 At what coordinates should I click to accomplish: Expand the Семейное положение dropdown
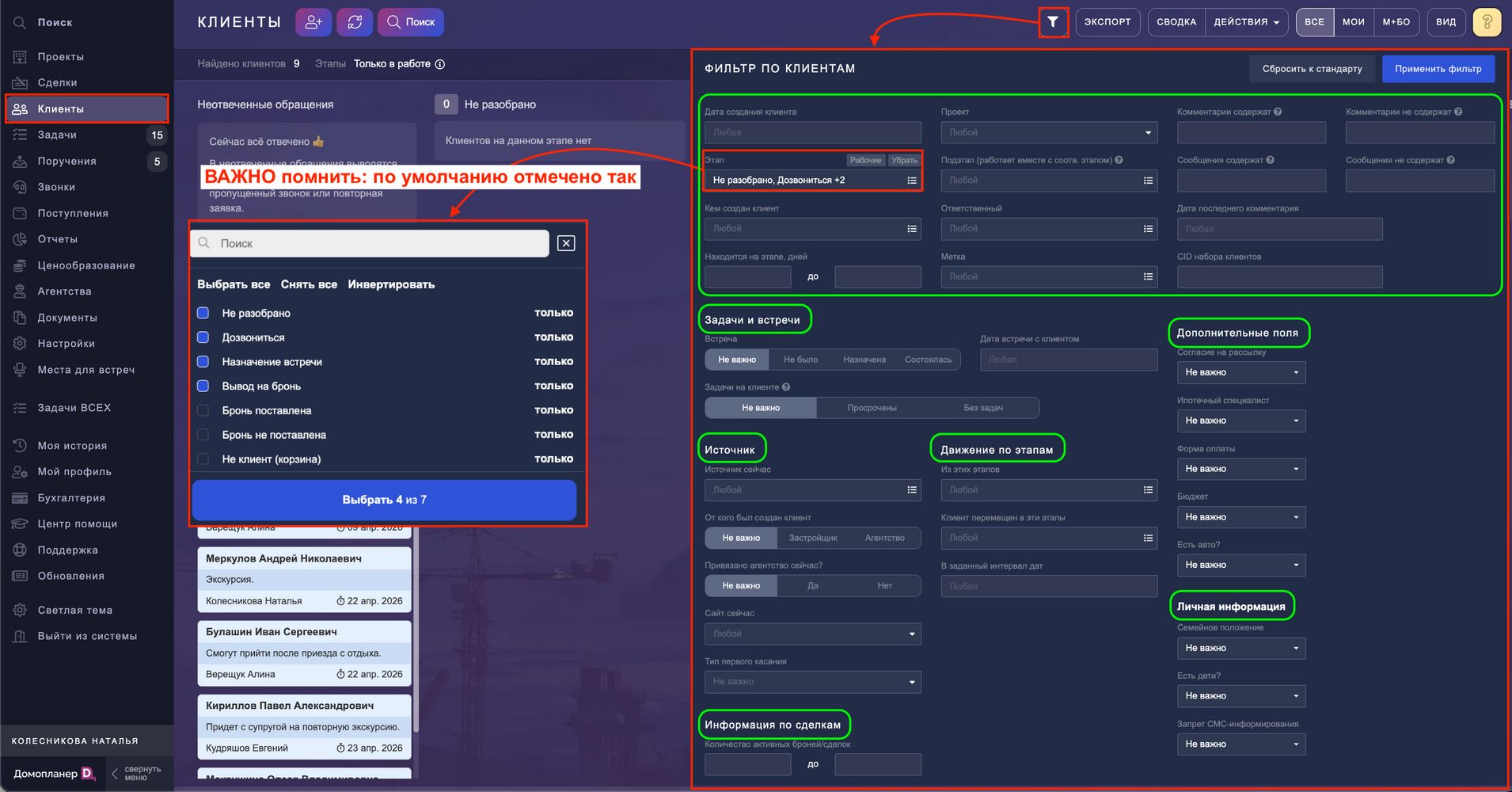pos(1241,648)
